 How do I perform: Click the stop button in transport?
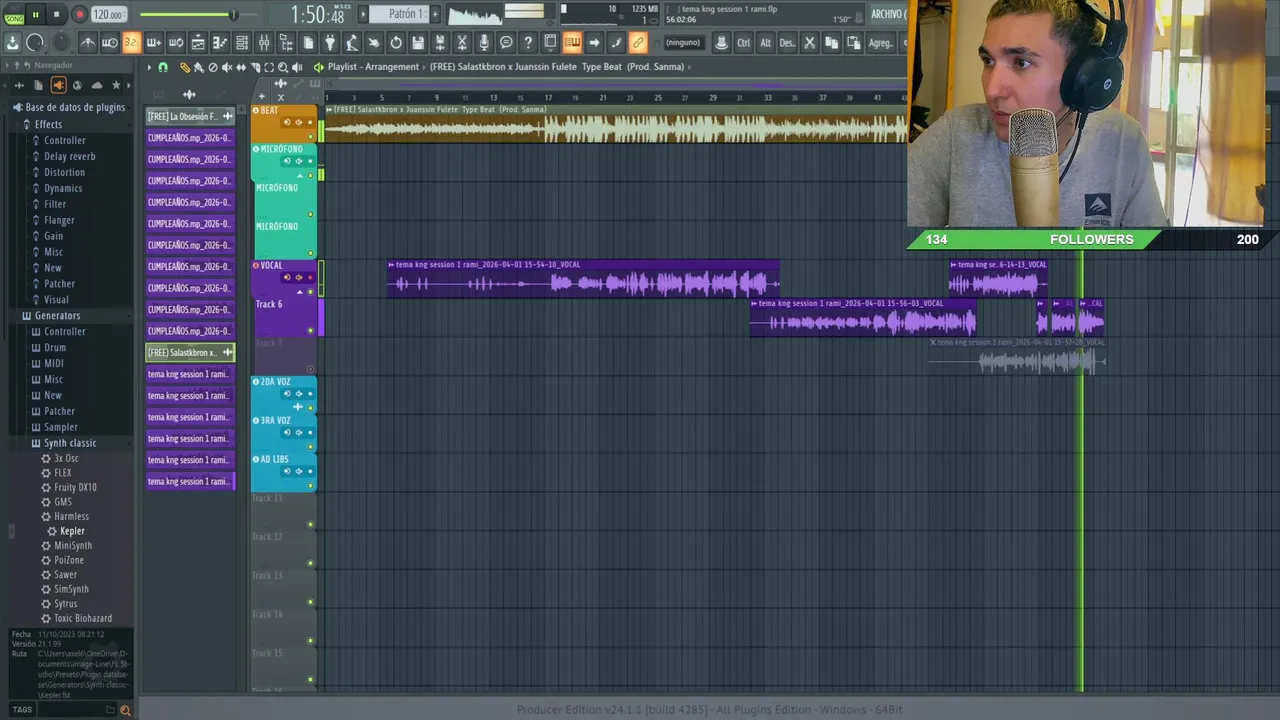(x=57, y=14)
